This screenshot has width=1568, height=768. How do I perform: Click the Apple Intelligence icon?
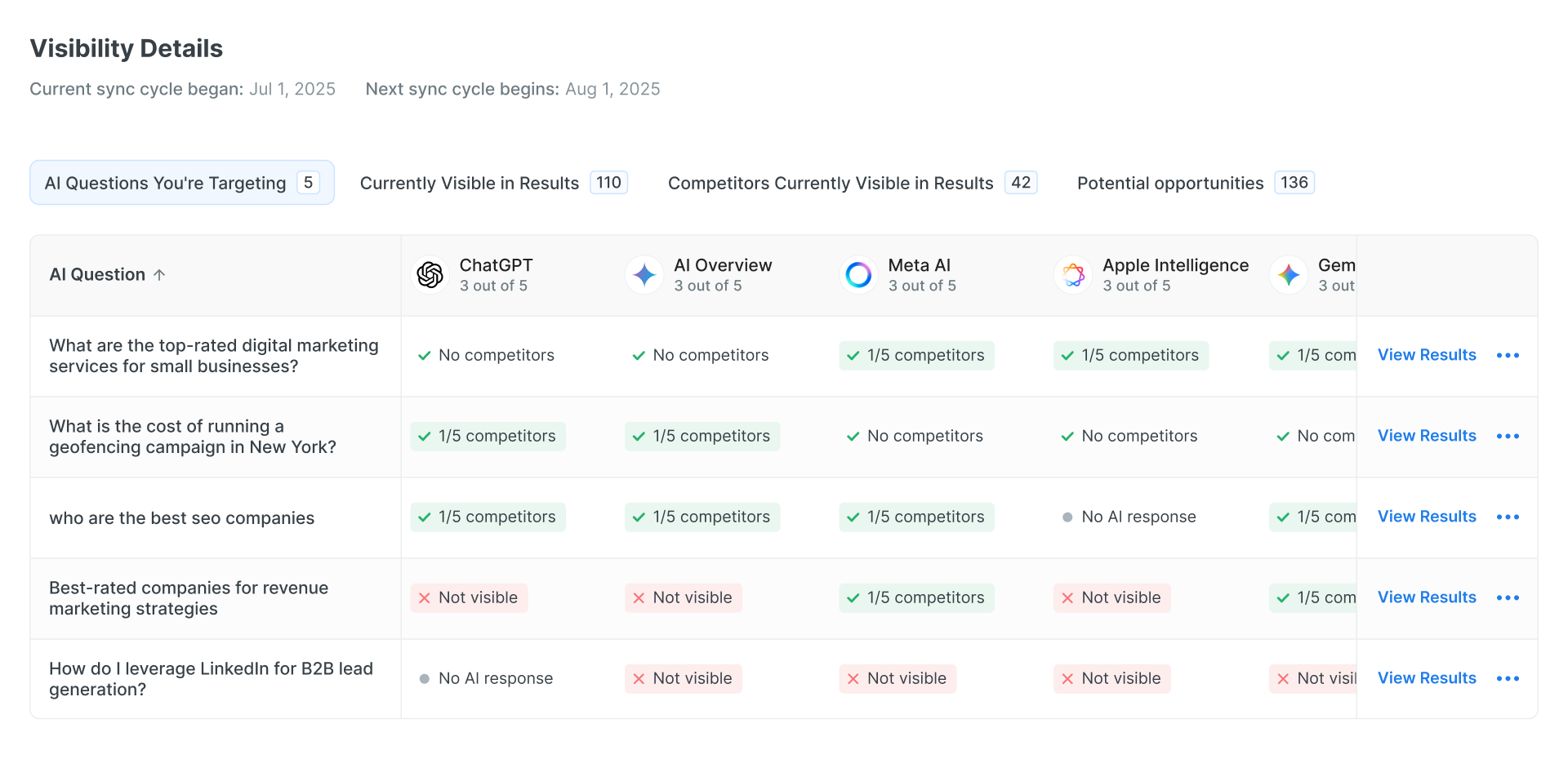click(x=1073, y=274)
